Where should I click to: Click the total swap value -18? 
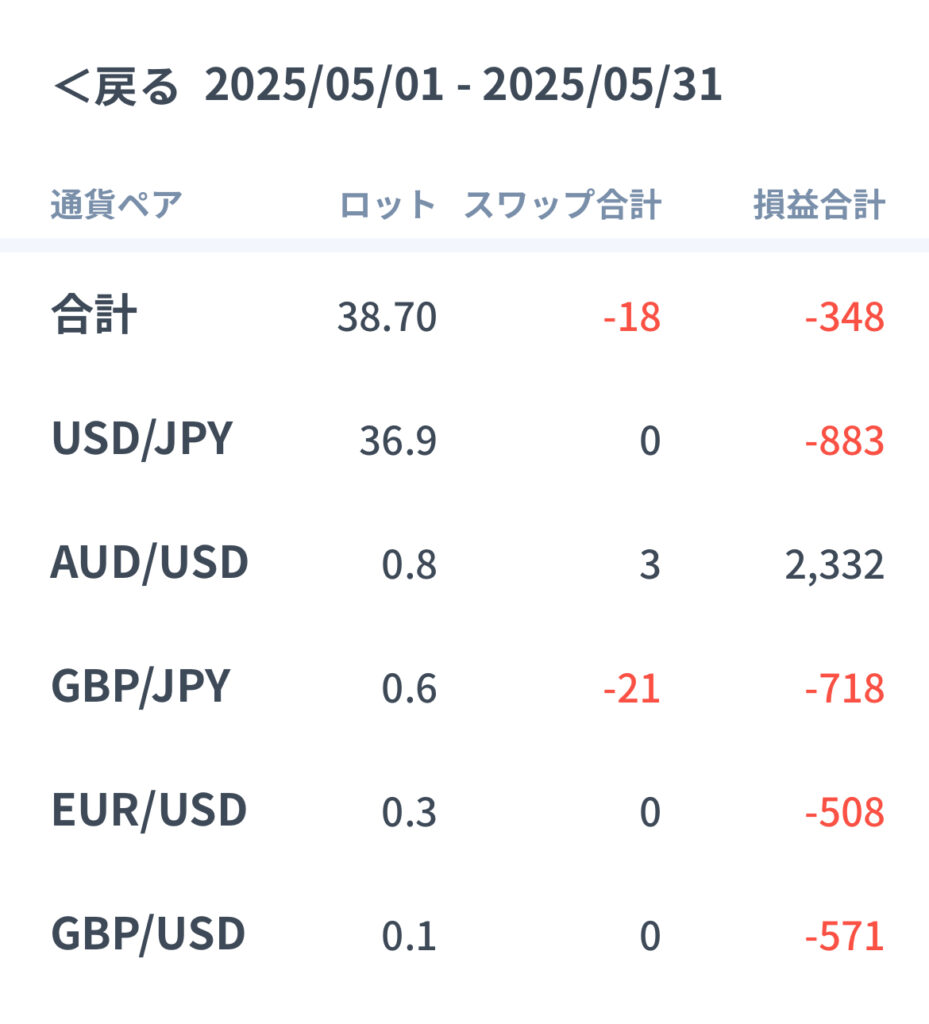point(632,317)
